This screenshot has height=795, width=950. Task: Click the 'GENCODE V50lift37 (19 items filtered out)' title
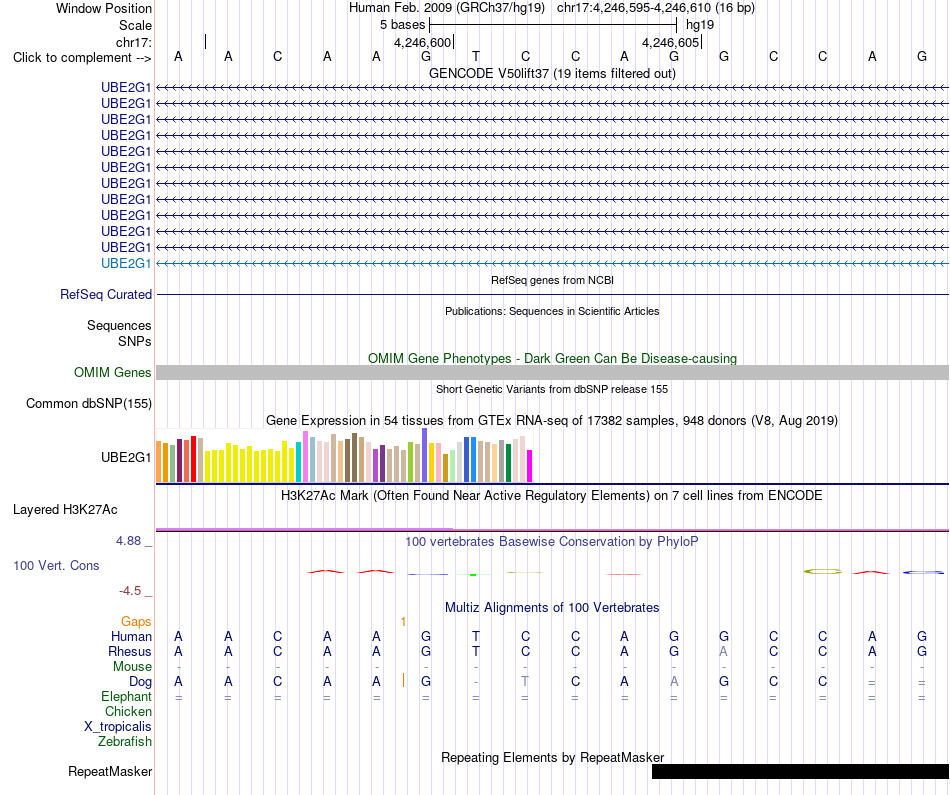pos(552,73)
